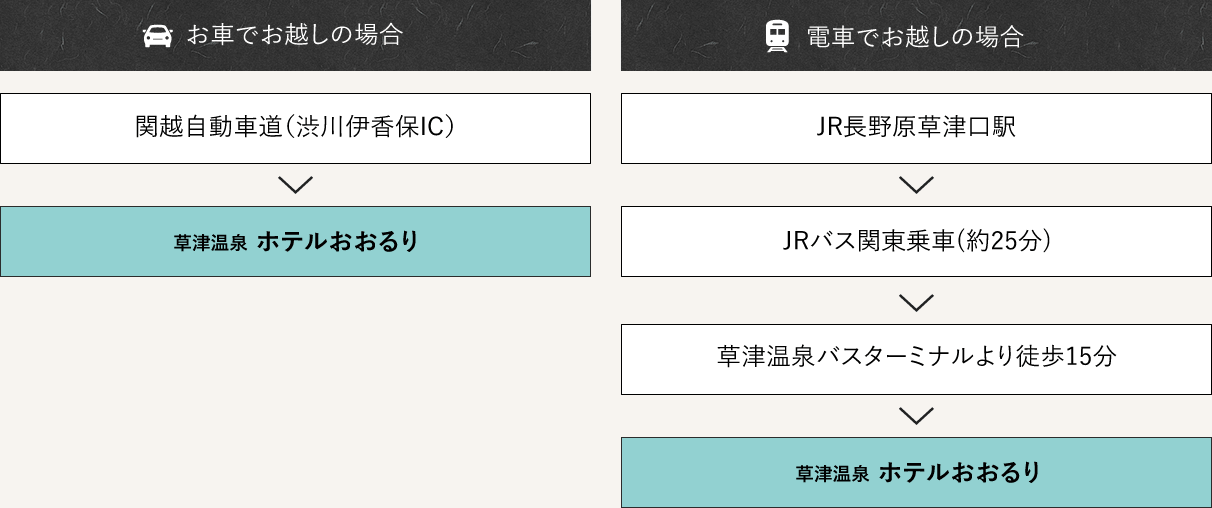Screen dimensions: 1212x508
Task: Select the 電車でお越しの場合 heading text
Action: [915, 36]
